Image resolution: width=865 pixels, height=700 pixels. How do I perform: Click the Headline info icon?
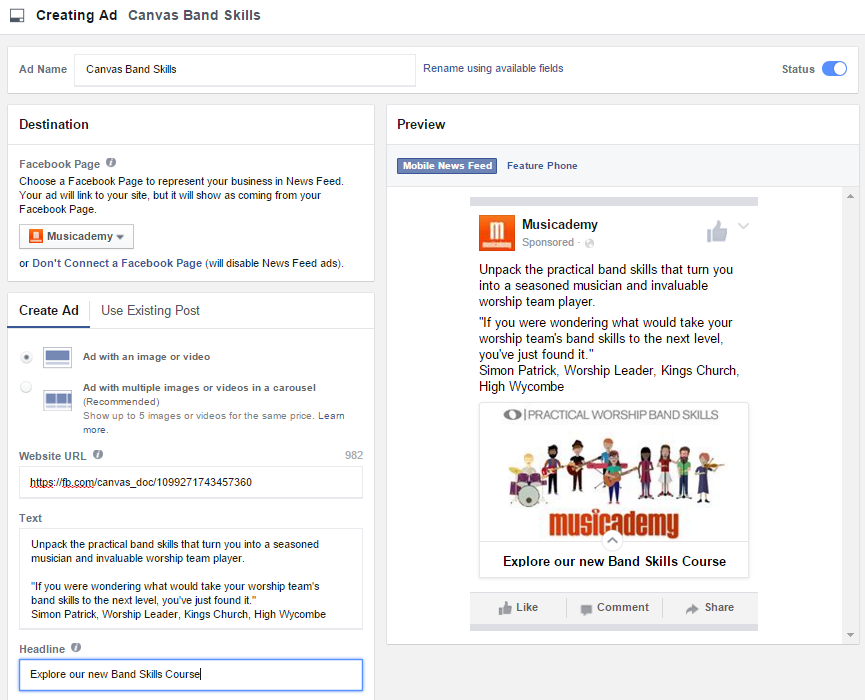(x=76, y=648)
